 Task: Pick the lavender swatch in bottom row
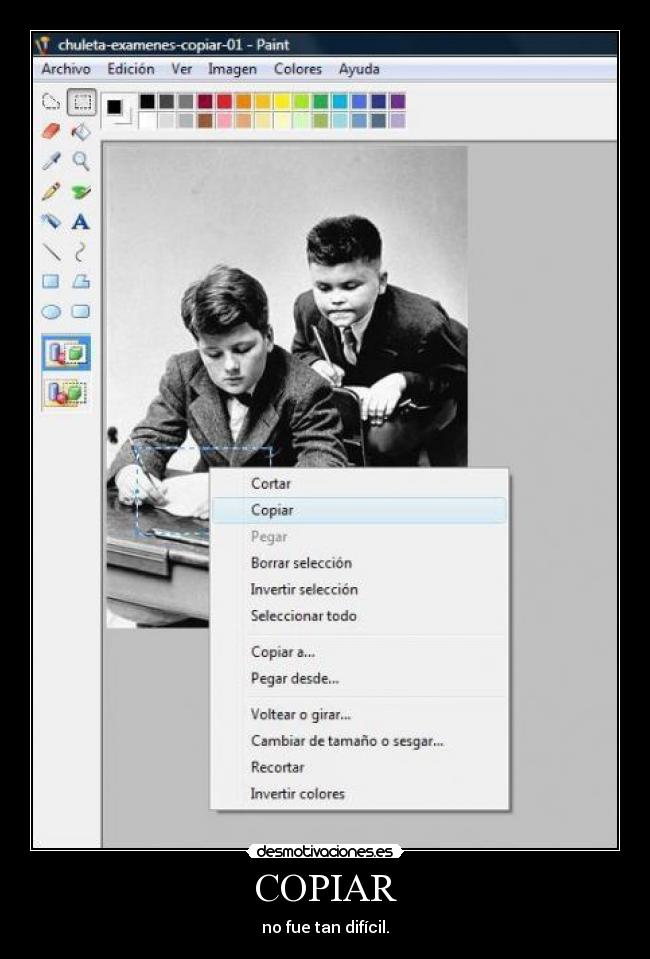(x=397, y=120)
